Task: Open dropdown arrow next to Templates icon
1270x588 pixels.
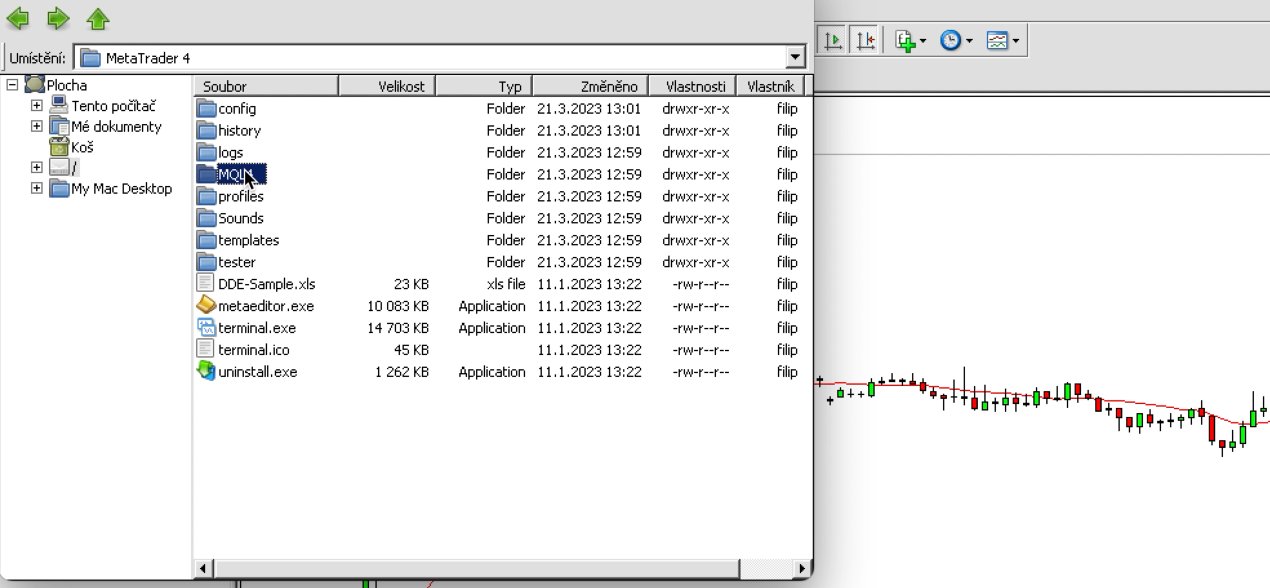Action: pos(1015,42)
